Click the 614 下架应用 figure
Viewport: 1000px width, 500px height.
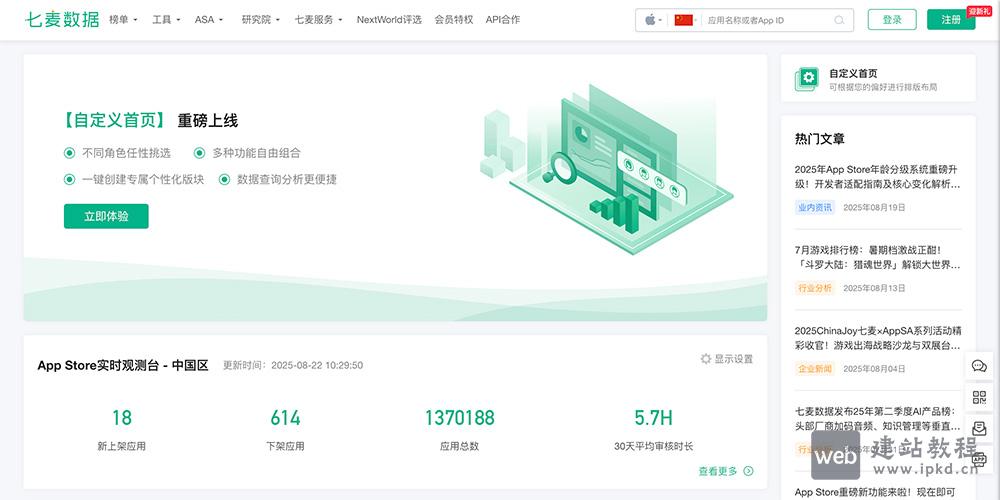285,418
